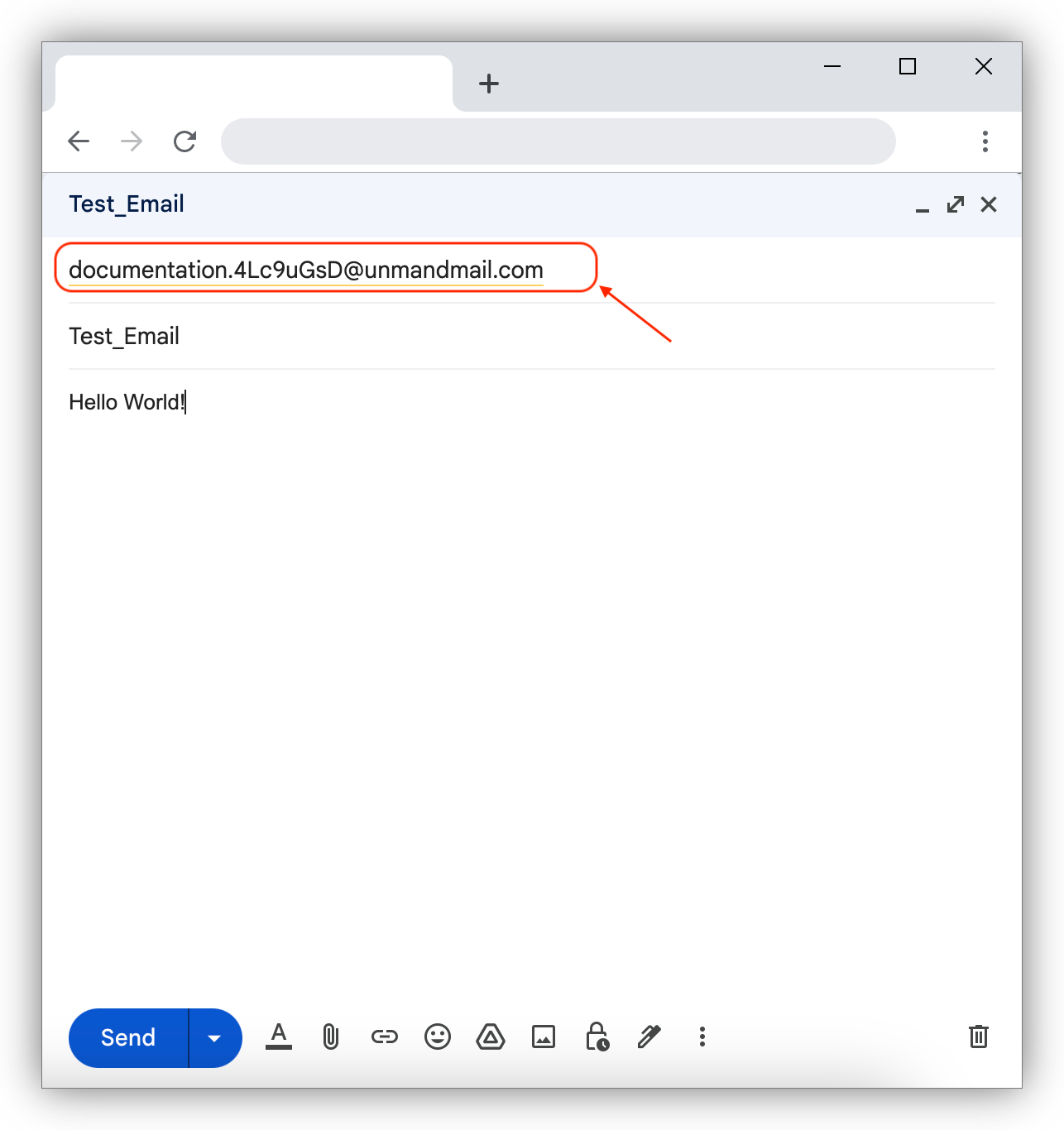Open more compose options
Image resolution: width=1064 pixels, height=1130 pixels.
point(702,1037)
